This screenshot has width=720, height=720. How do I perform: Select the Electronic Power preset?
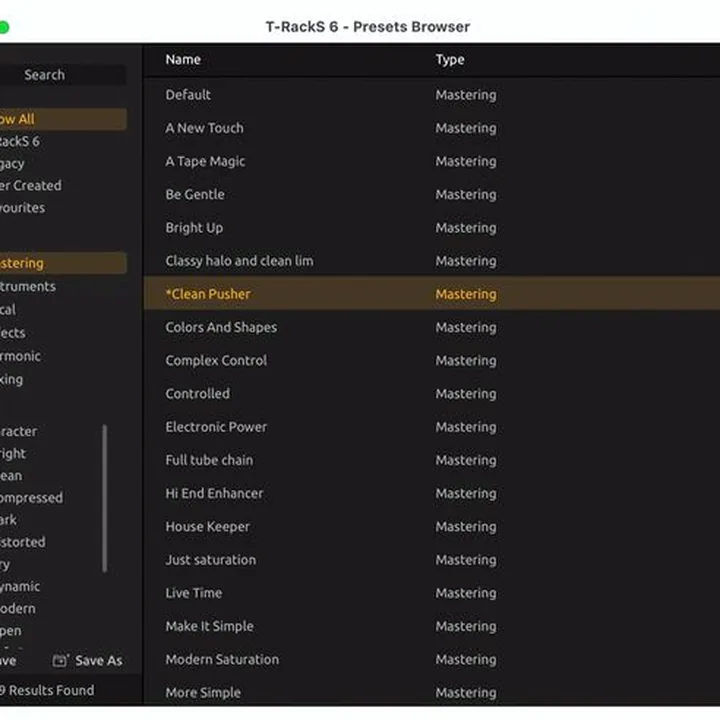click(x=432, y=427)
